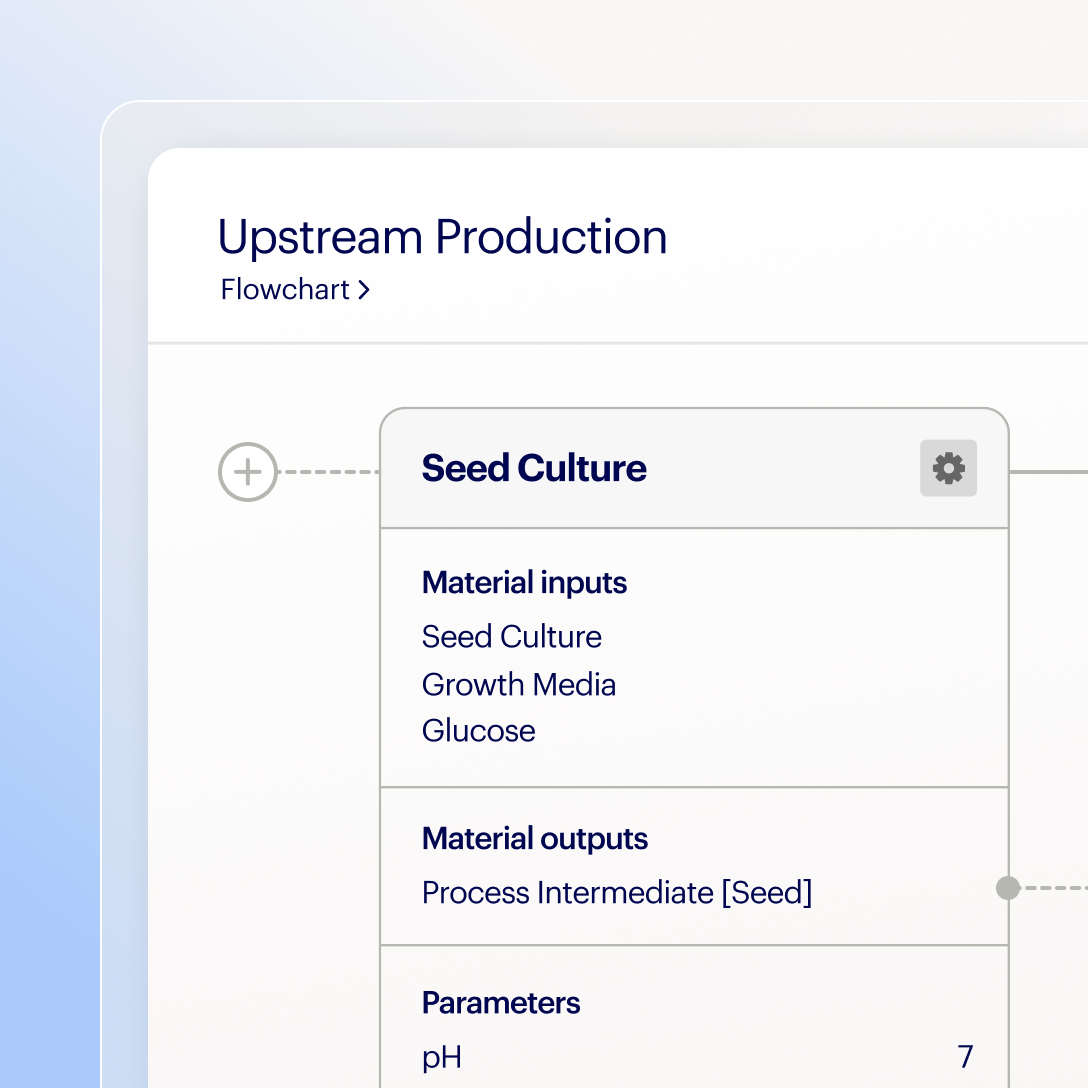
Task: Select the Growth Media input
Action: pyautogui.click(x=518, y=685)
